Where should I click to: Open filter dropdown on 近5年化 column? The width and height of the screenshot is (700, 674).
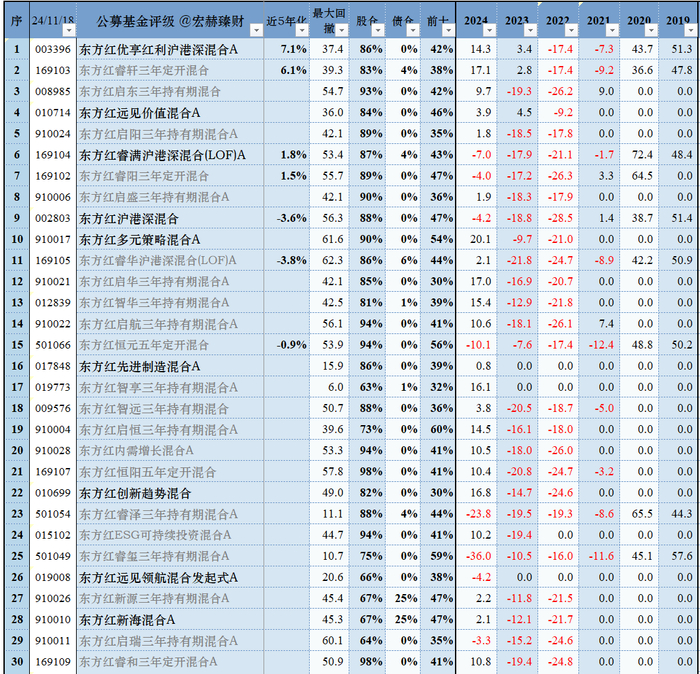coord(302,30)
